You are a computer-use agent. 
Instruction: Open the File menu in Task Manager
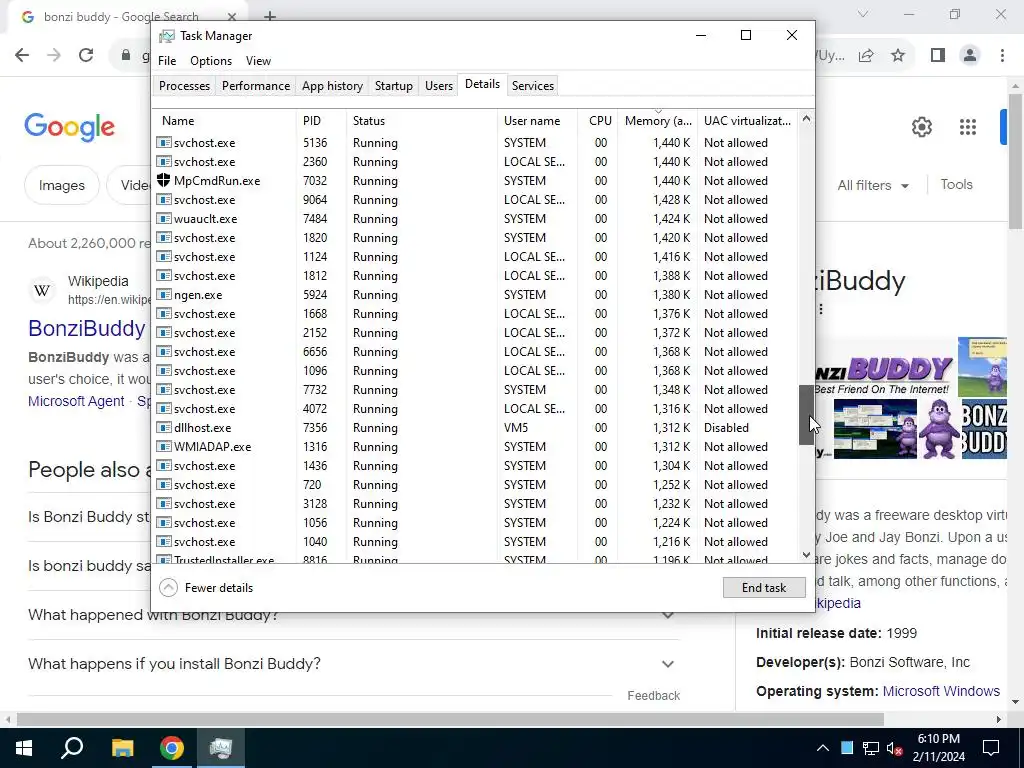167,61
